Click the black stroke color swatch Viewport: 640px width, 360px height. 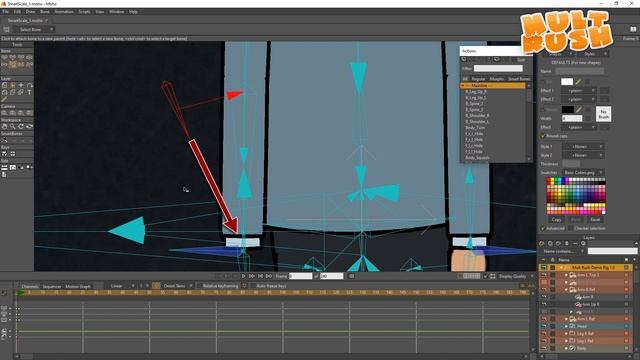pyautogui.click(x=567, y=109)
